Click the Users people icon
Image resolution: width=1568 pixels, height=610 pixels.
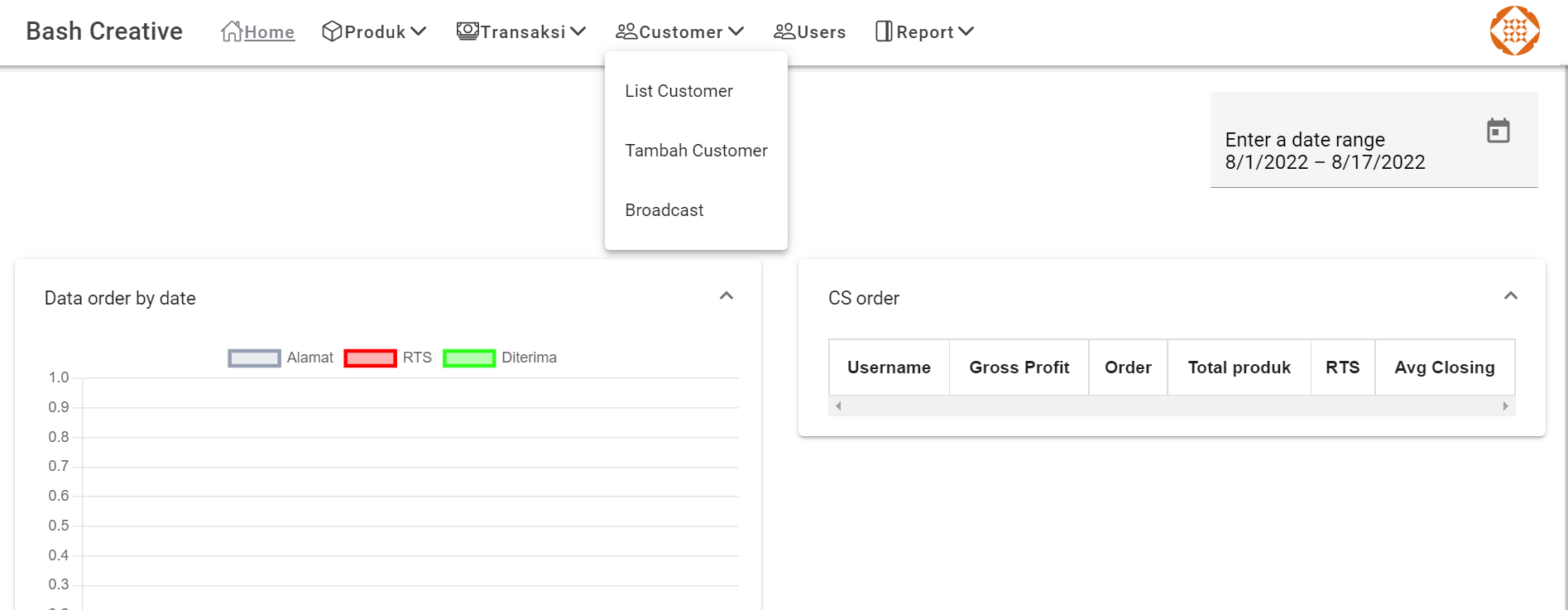pos(784,31)
